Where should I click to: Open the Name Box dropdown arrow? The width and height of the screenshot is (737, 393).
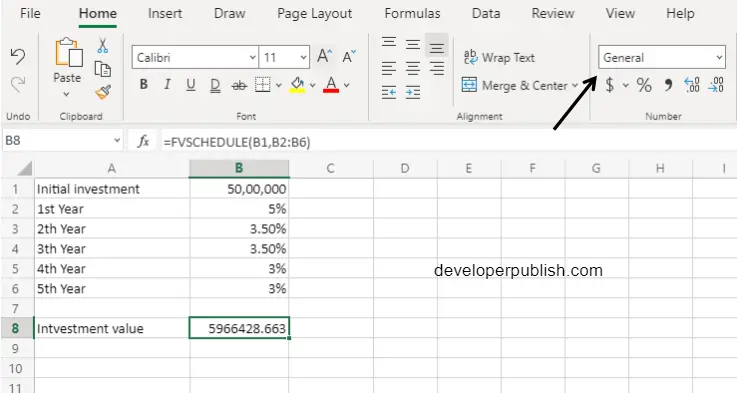tap(117, 140)
